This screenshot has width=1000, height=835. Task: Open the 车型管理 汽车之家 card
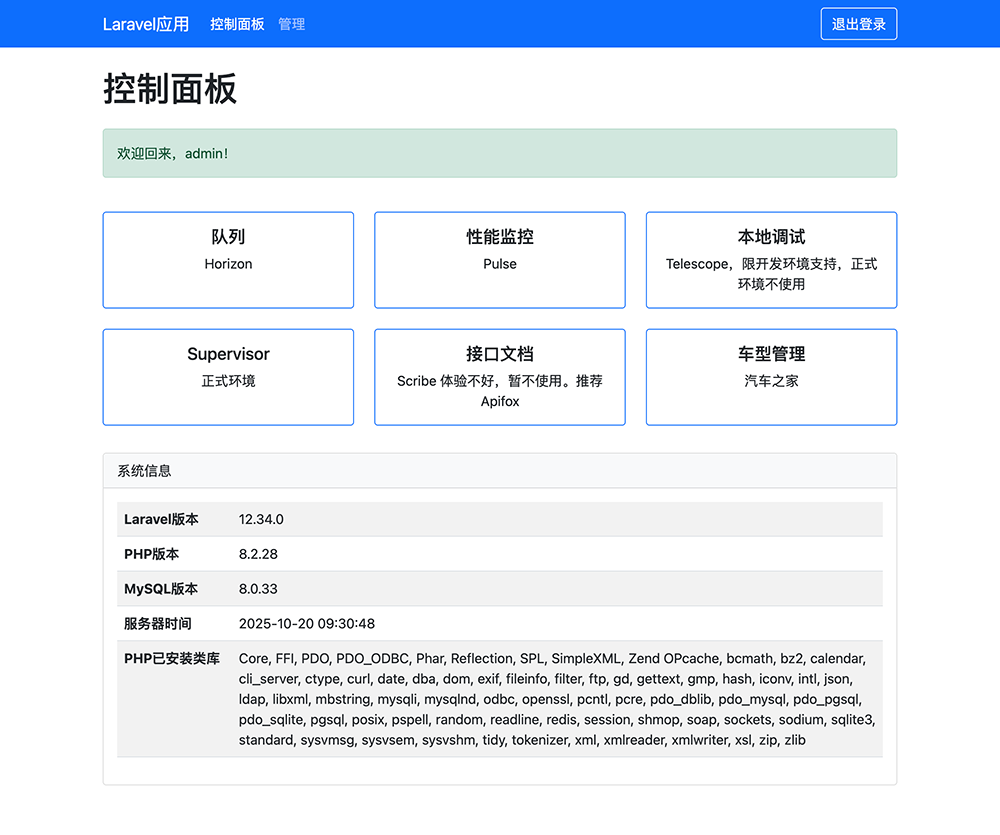(771, 377)
